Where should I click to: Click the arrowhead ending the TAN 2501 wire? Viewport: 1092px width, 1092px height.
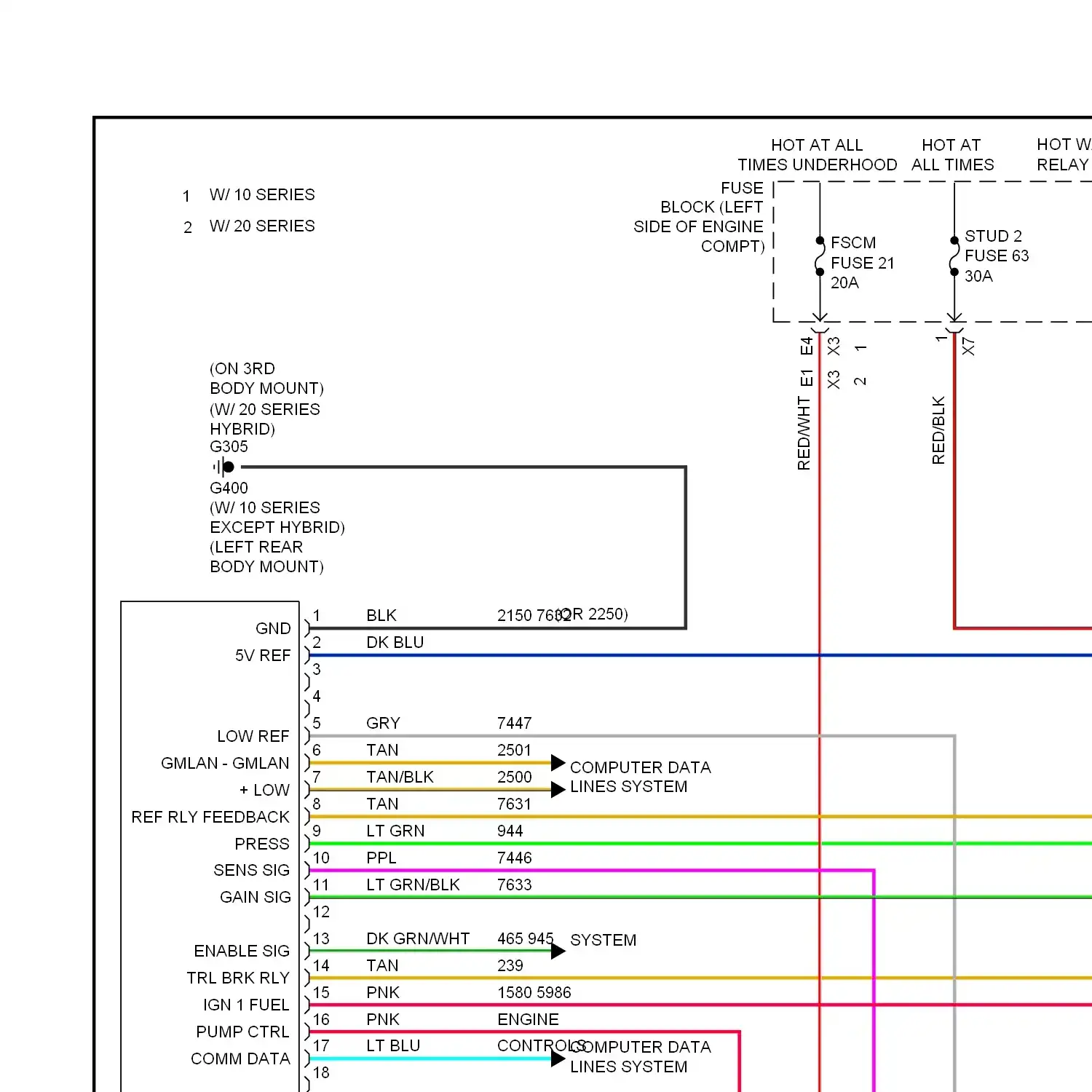(x=558, y=763)
